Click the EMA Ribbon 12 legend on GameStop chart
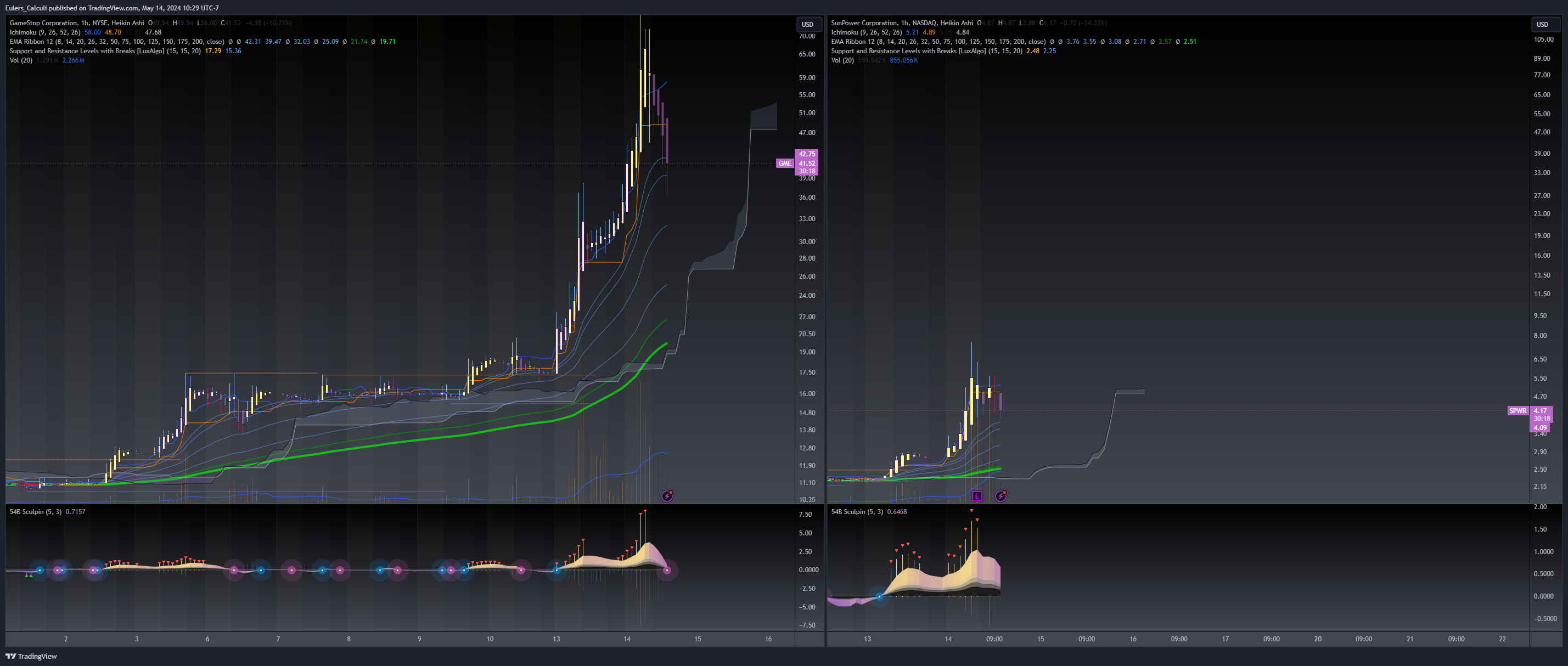The height and width of the screenshot is (666, 1568). [116, 41]
